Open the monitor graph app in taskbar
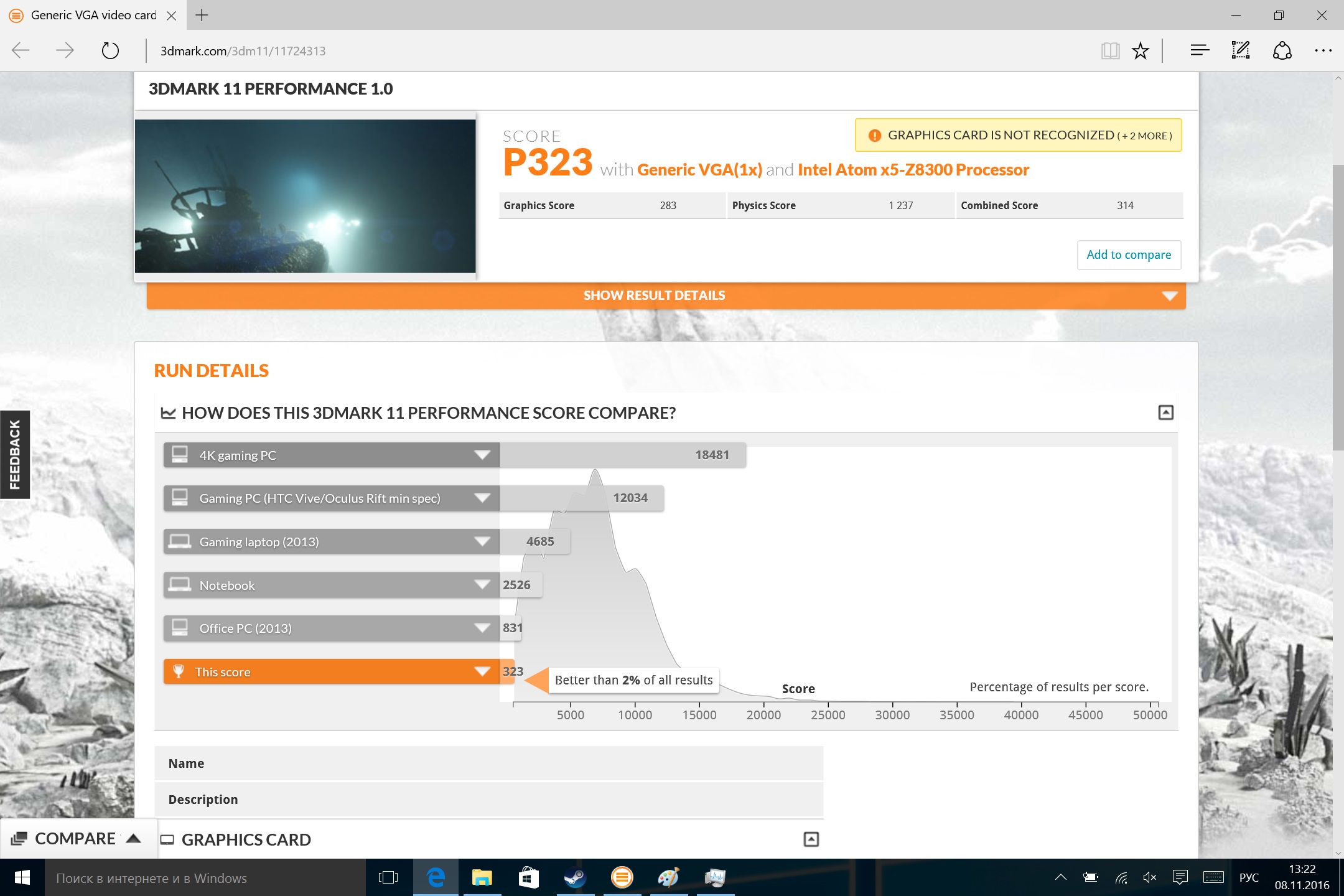 point(715,878)
